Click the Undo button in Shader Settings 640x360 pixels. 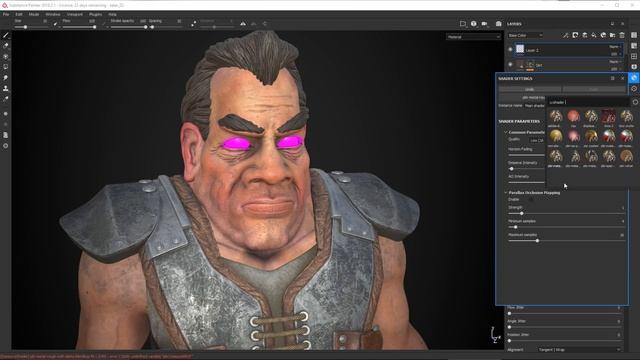(x=530, y=89)
